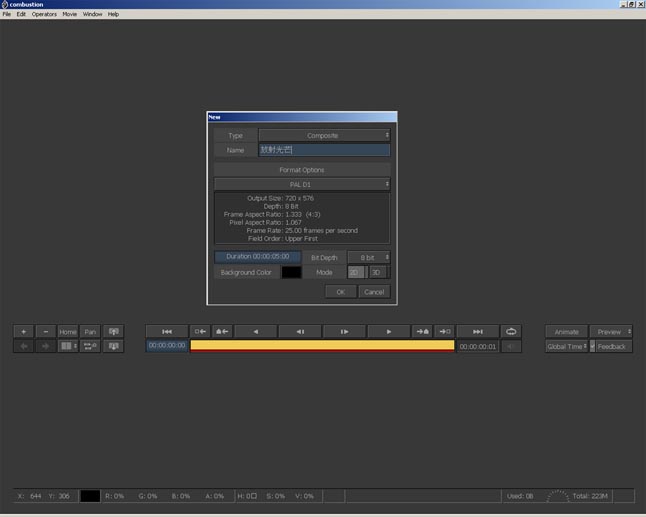Step one frame forward

coord(344,332)
